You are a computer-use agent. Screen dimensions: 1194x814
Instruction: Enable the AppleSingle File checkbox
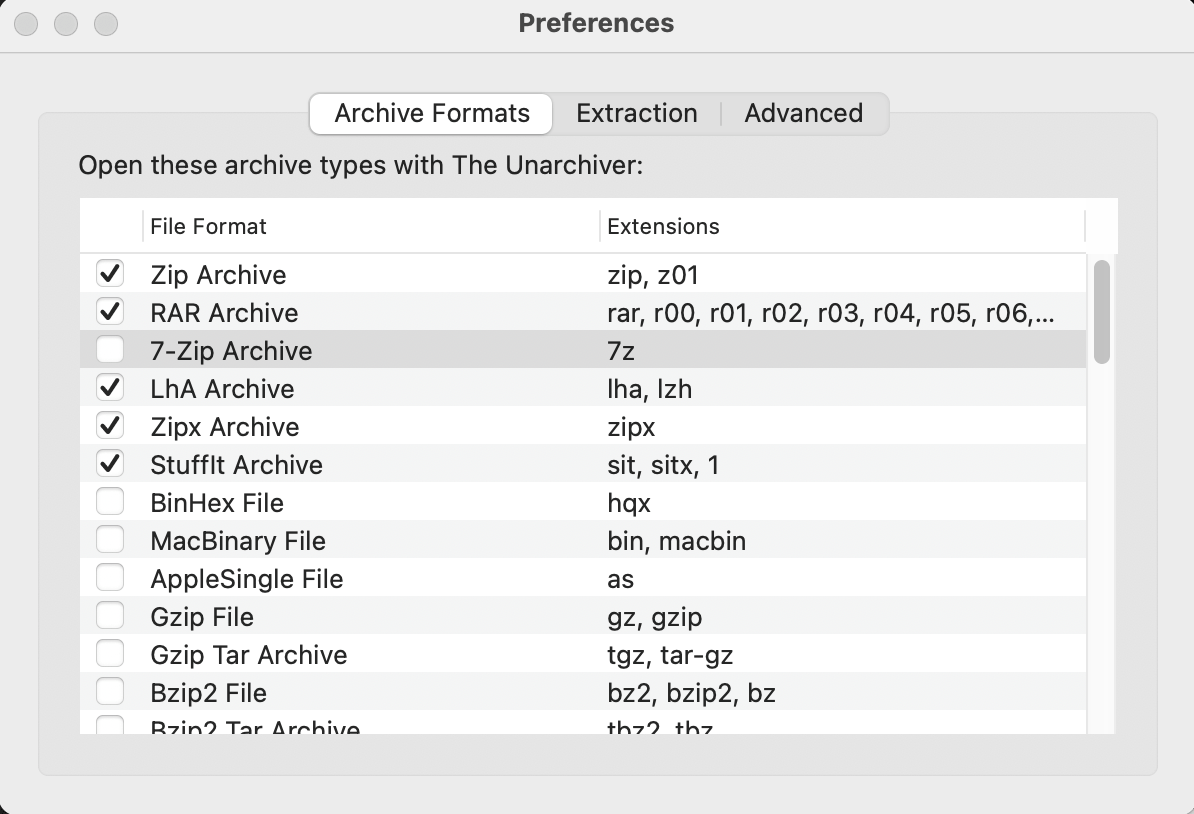point(110,578)
